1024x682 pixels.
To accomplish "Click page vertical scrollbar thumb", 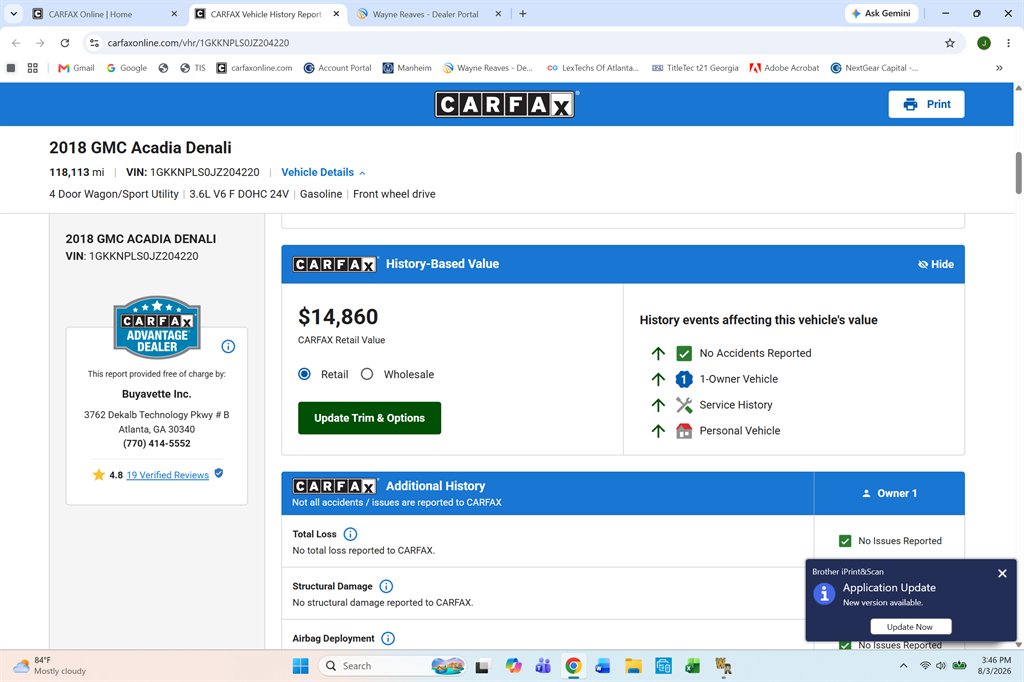I will click(1018, 172).
